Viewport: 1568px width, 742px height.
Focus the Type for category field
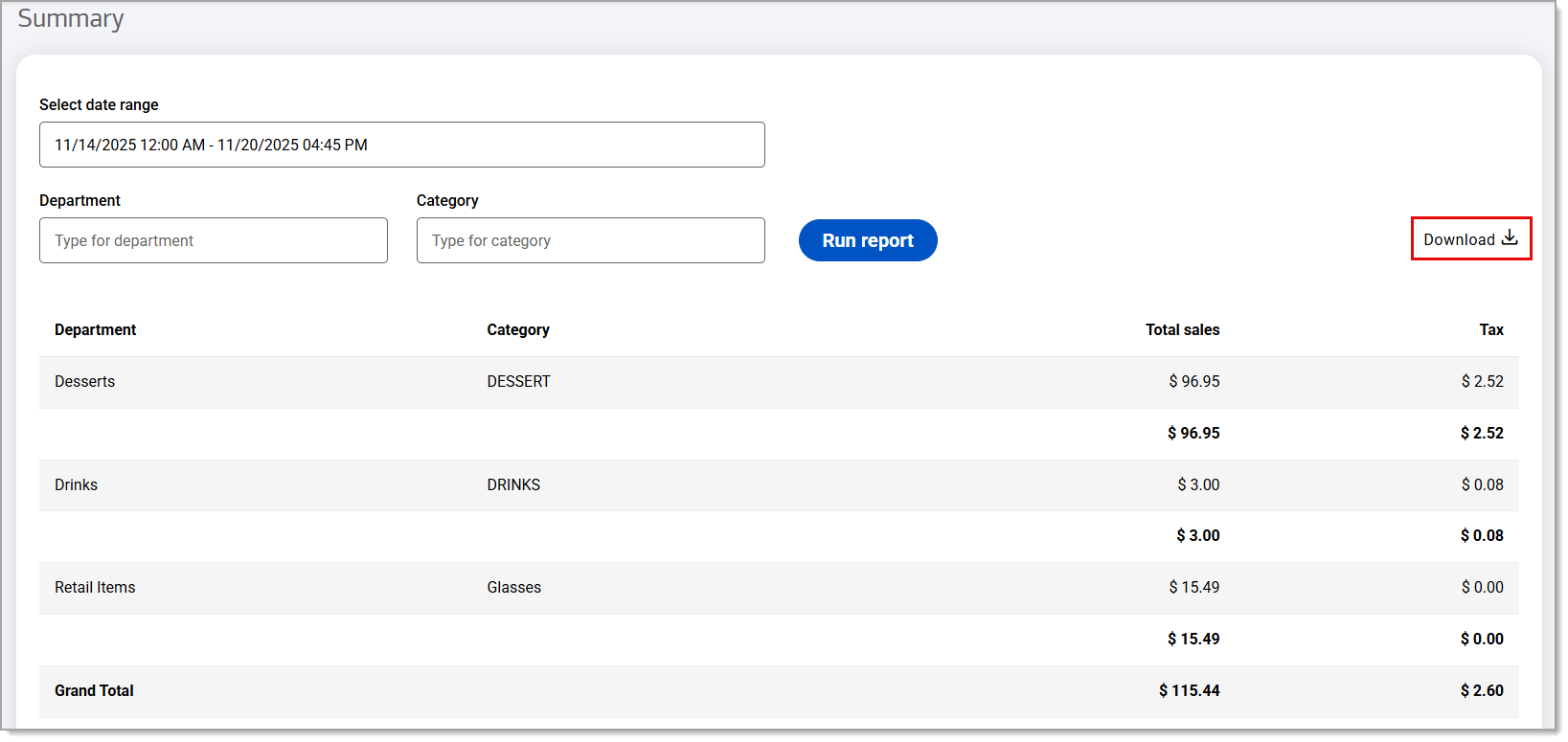(590, 240)
